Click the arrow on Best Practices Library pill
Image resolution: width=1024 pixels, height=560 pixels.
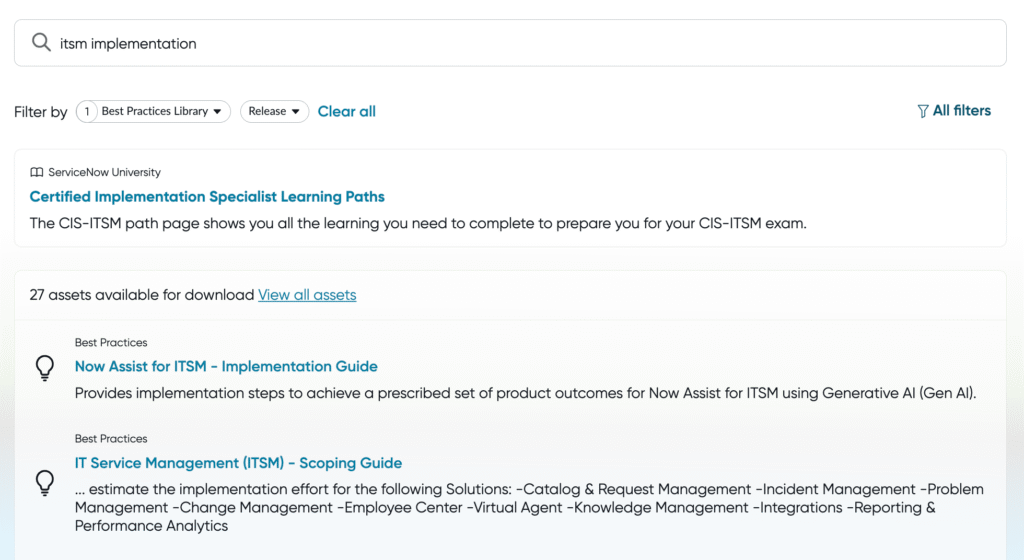pyautogui.click(x=217, y=112)
